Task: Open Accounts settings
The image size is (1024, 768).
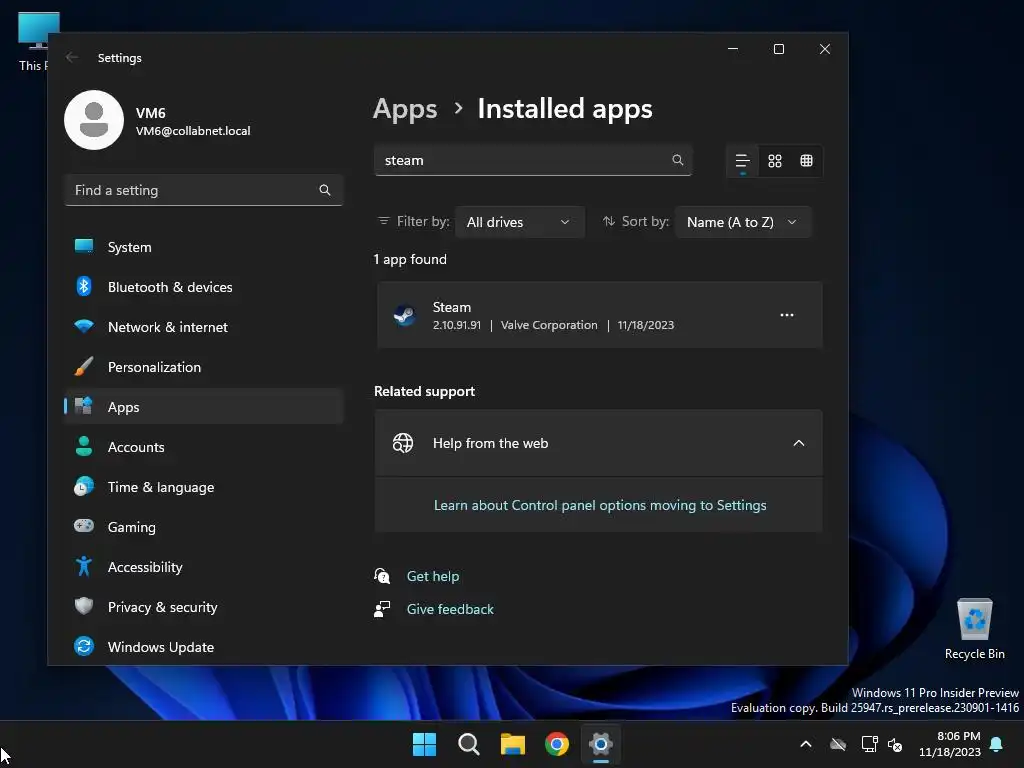Action: pyautogui.click(x=204, y=447)
